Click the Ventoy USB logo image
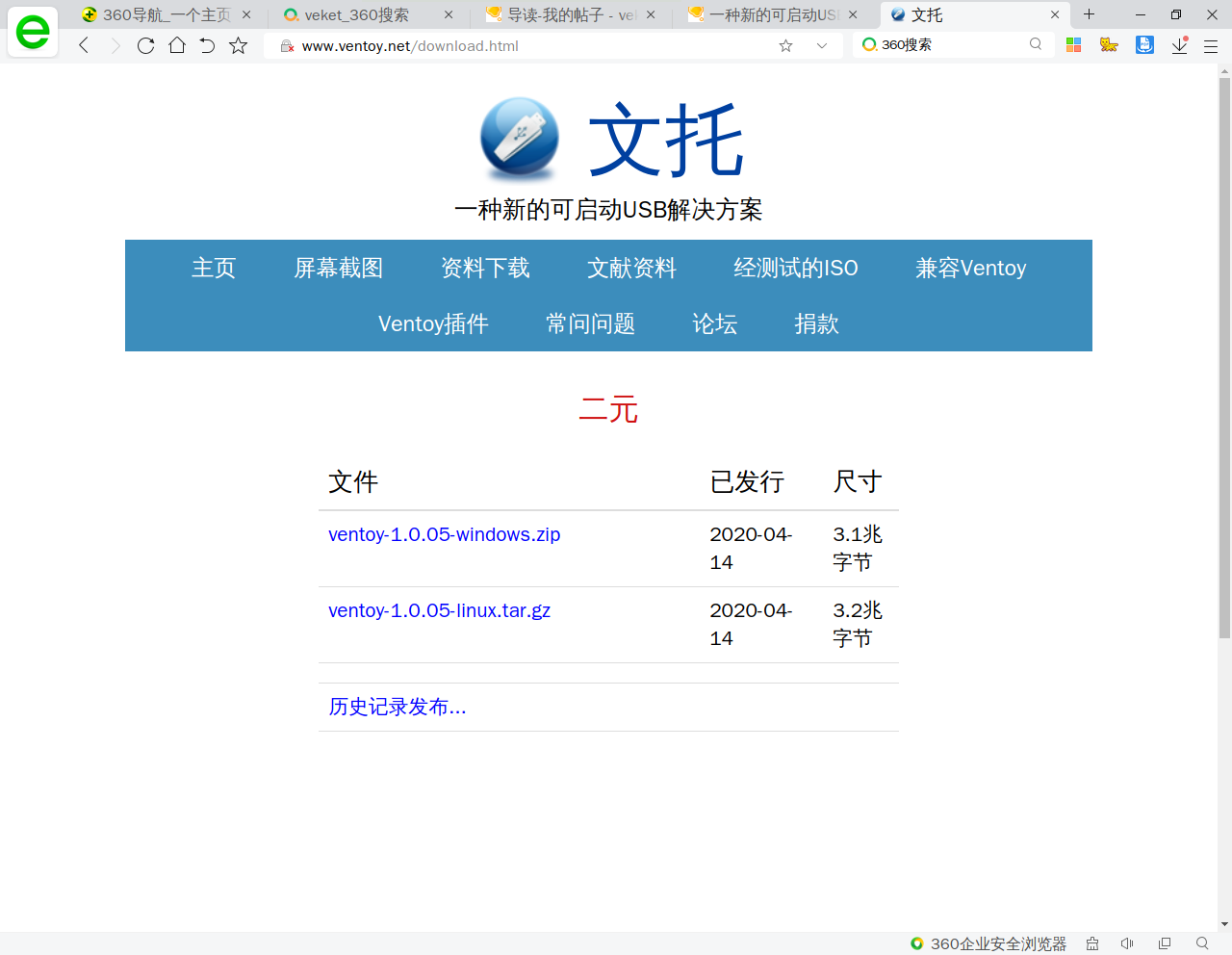The height and width of the screenshot is (955, 1232). [520, 140]
